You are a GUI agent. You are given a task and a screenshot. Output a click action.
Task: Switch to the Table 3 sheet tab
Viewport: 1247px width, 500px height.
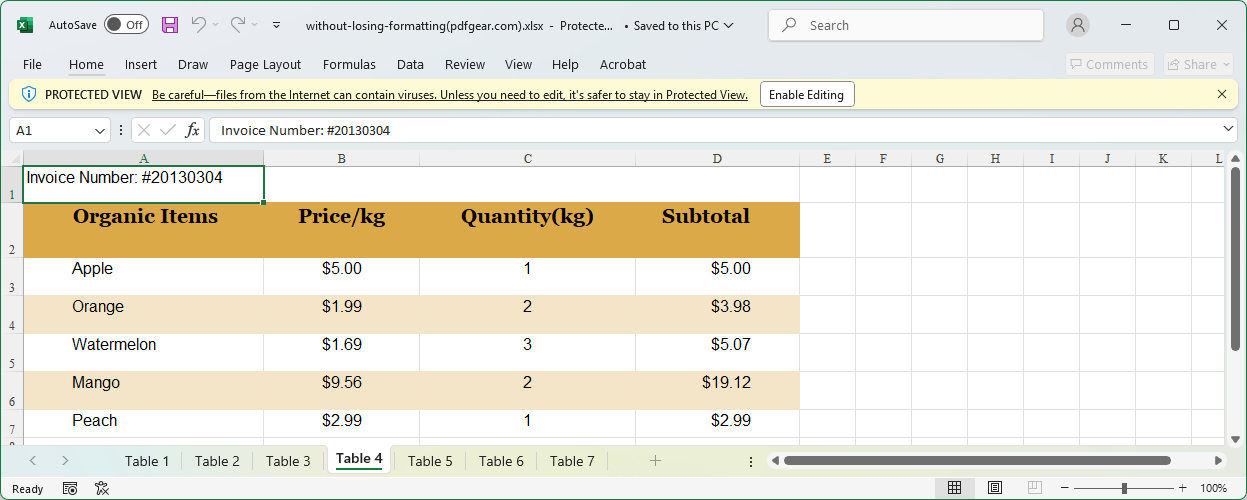[288, 461]
